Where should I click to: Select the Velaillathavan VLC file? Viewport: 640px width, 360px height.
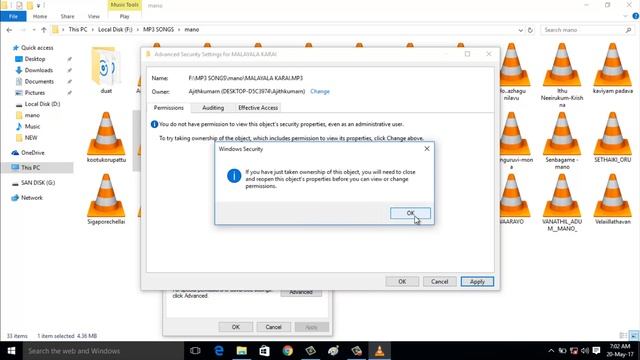[x=613, y=199]
